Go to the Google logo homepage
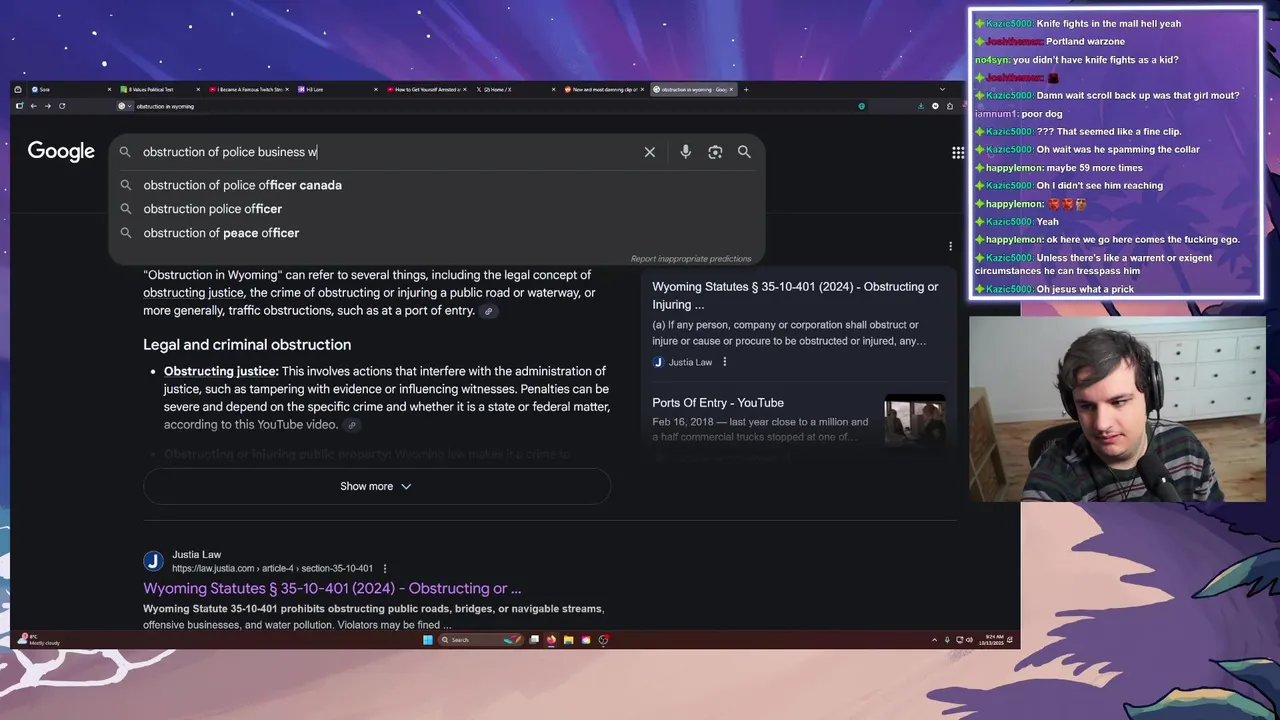 [x=61, y=152]
